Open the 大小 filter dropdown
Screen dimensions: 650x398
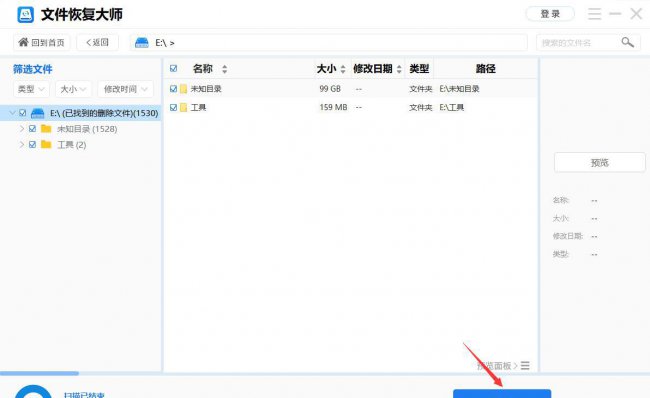(73, 89)
